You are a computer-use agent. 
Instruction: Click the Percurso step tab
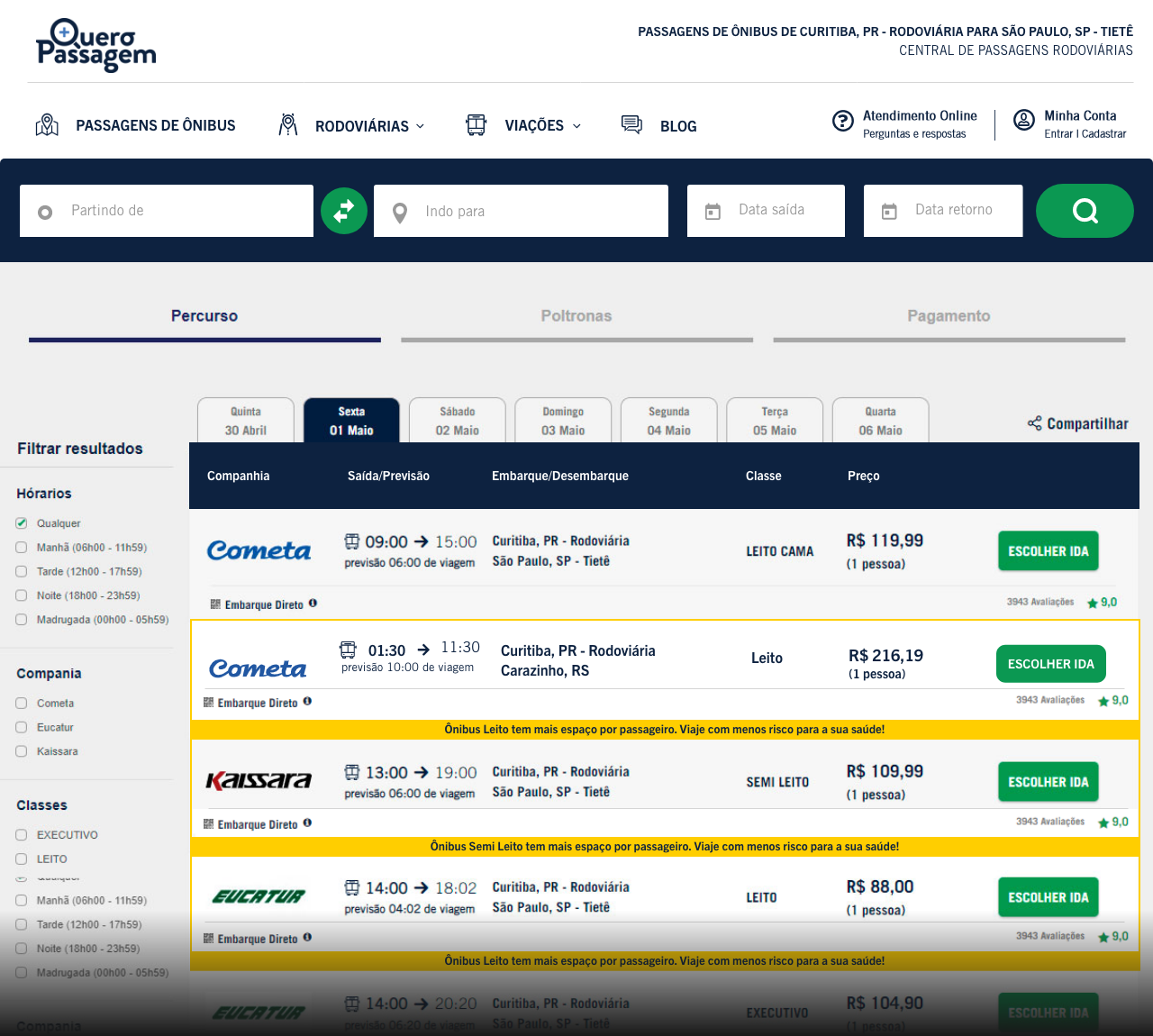point(204,316)
